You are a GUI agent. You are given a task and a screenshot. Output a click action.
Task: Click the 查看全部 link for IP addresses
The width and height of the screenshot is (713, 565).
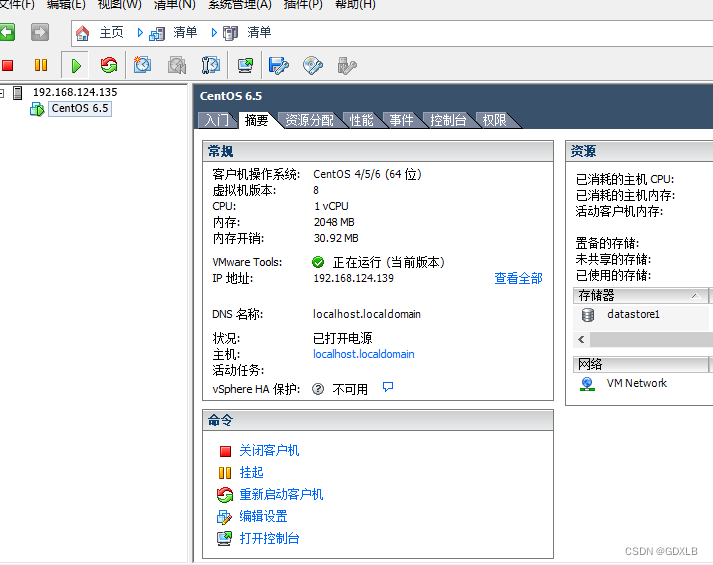tap(518, 278)
